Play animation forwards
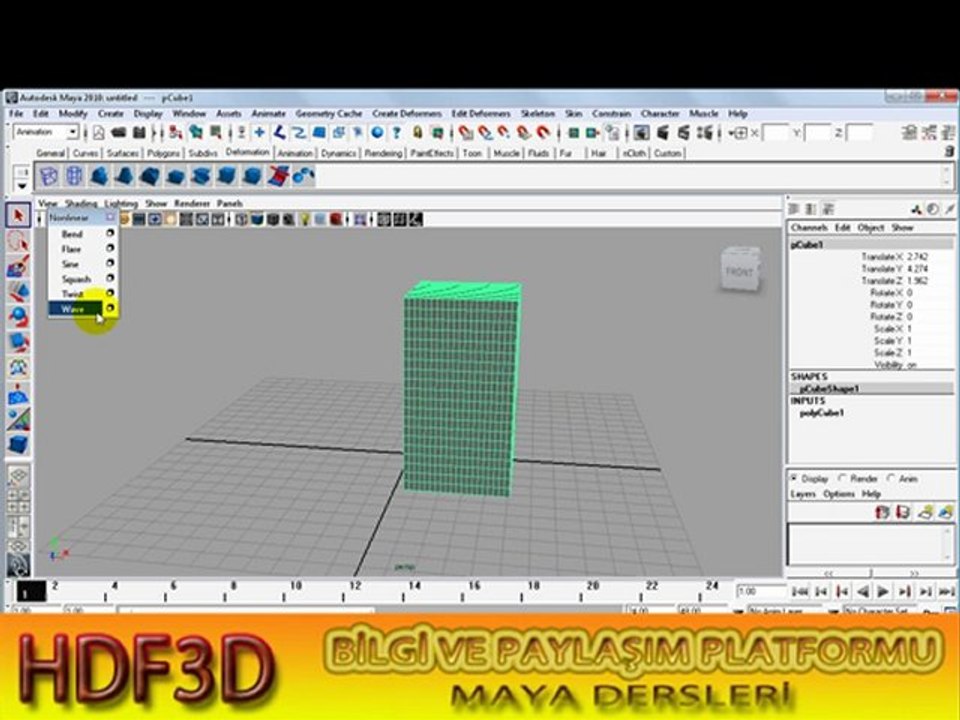960x720 pixels. click(883, 591)
